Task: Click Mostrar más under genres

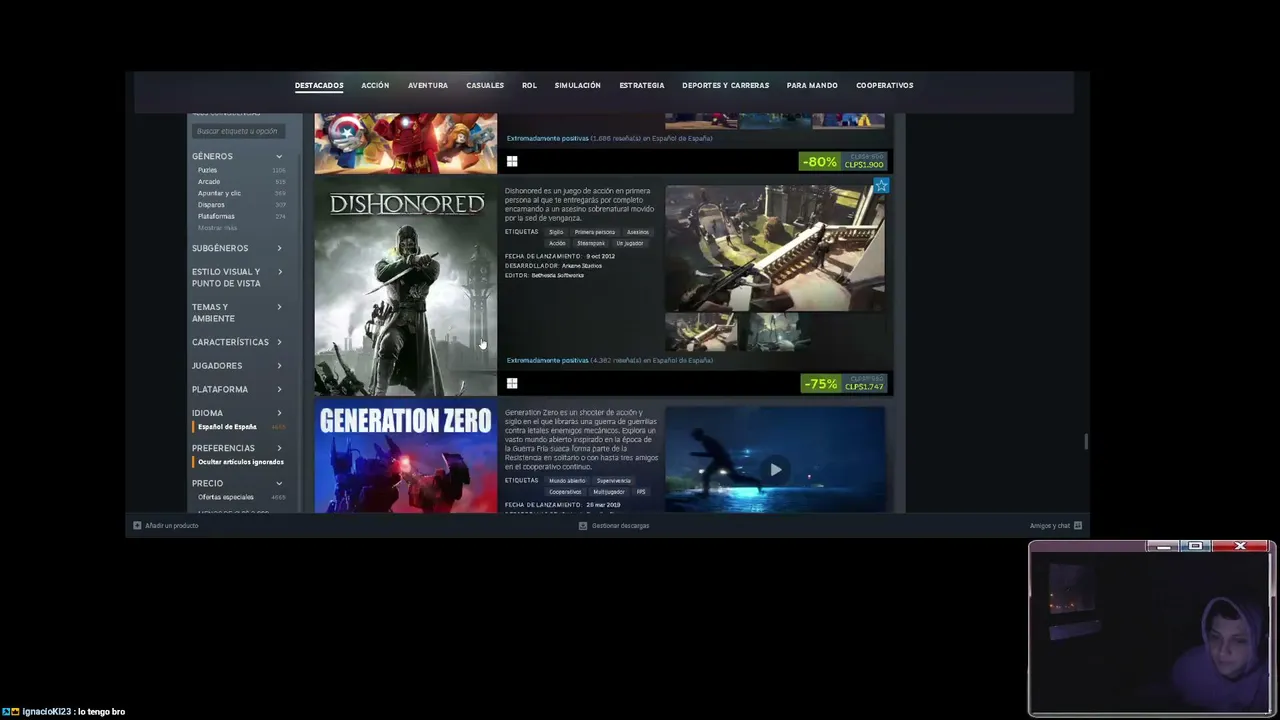Action: point(217,228)
